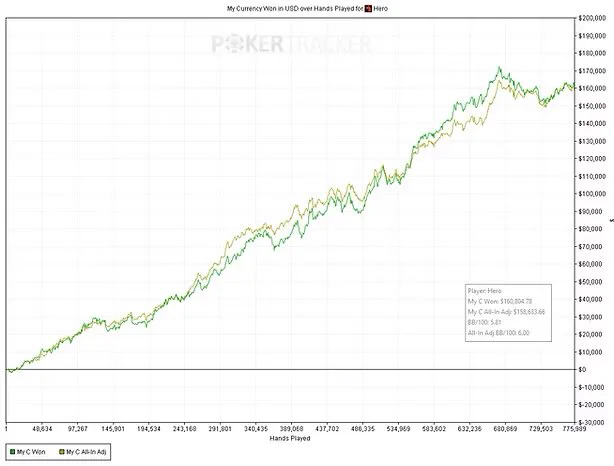This screenshot has width=614, height=466.
Task: Click the $70,000 y-axis label
Action: point(589,247)
